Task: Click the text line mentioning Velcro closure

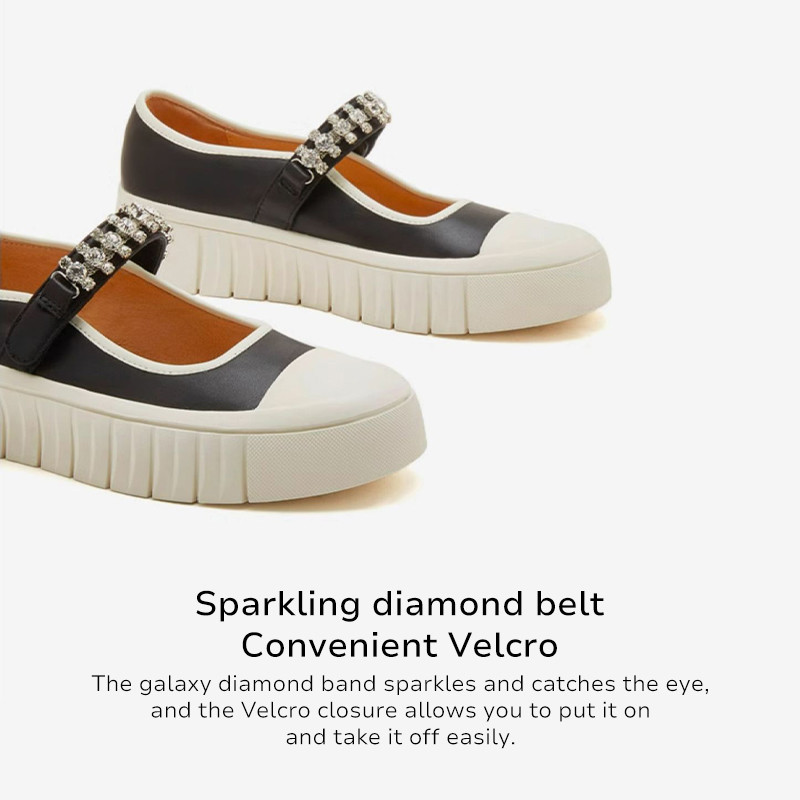Action: [x=400, y=710]
